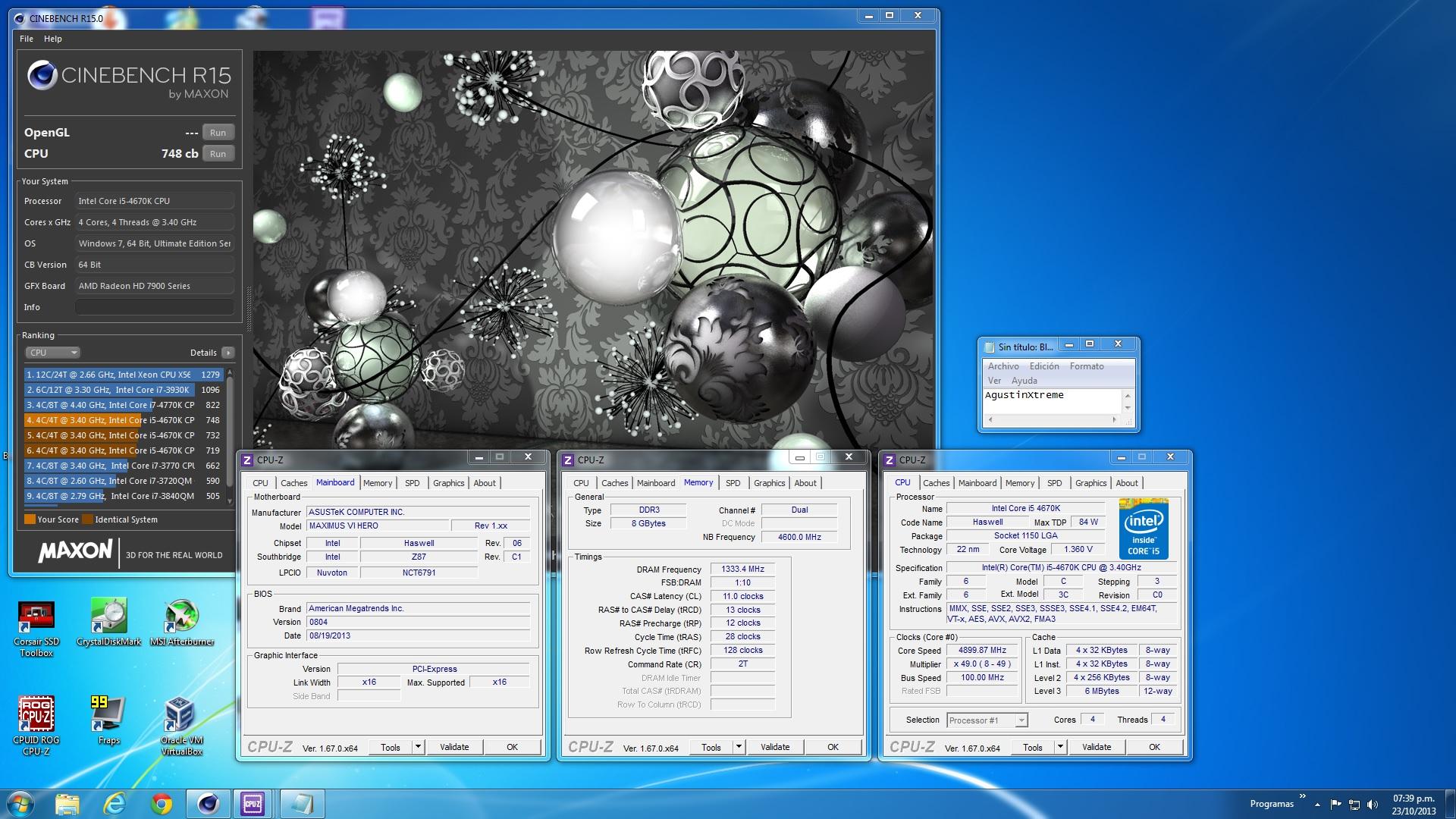Screen dimensions: 1456x819
Task: Open Windows Explorer from taskbar
Action: tap(67, 804)
